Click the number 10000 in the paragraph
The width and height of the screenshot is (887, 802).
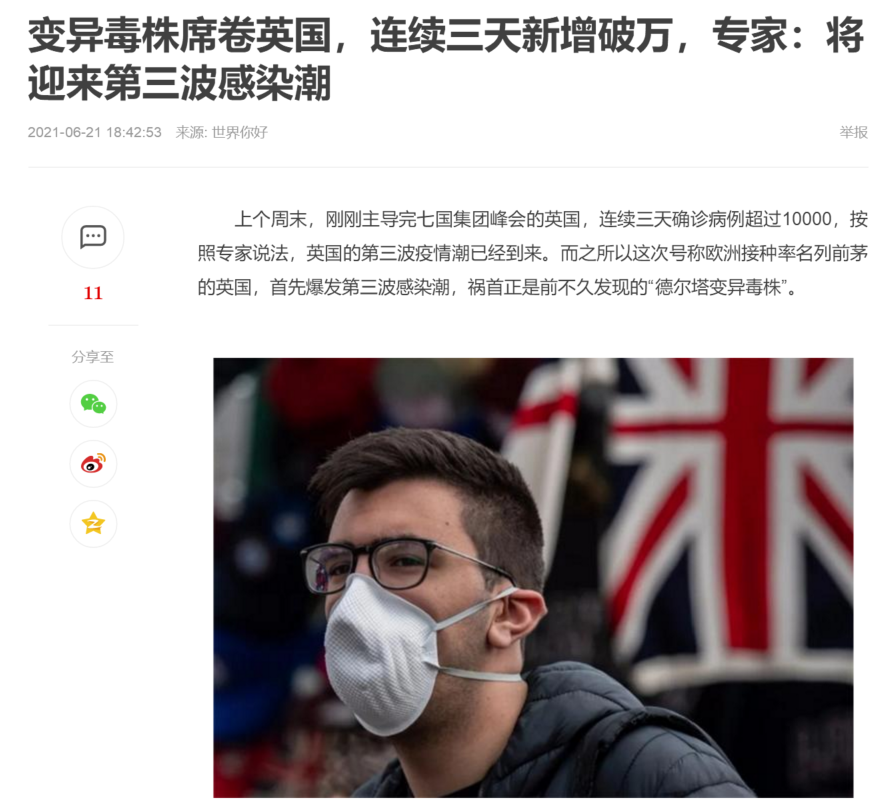(807, 219)
